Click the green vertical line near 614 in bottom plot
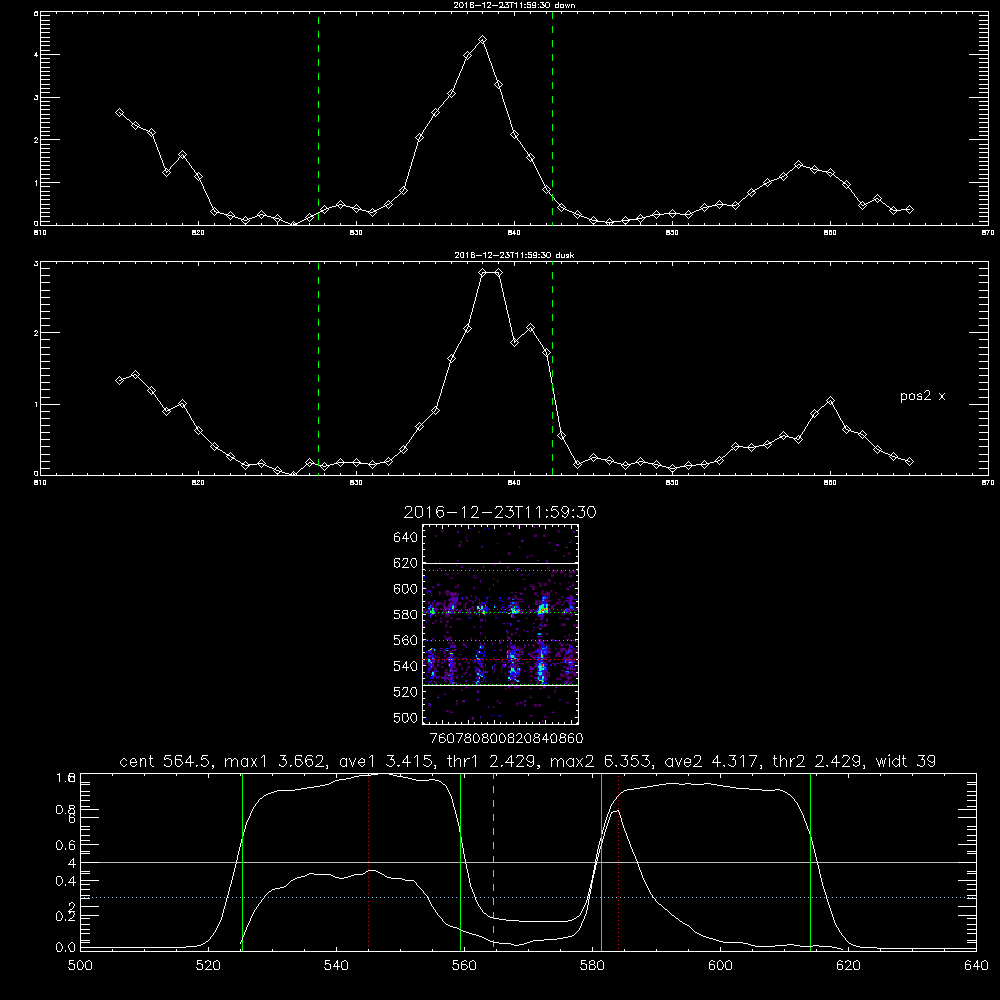 tap(811, 861)
